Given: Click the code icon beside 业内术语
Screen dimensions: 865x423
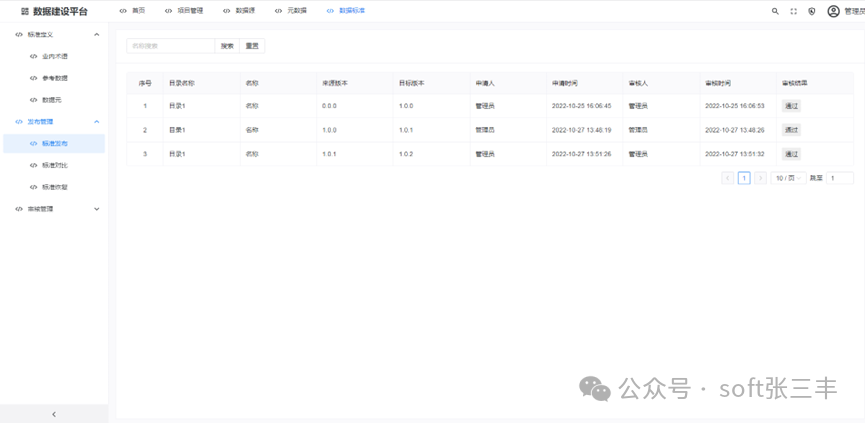Looking at the screenshot, I should point(34,56).
